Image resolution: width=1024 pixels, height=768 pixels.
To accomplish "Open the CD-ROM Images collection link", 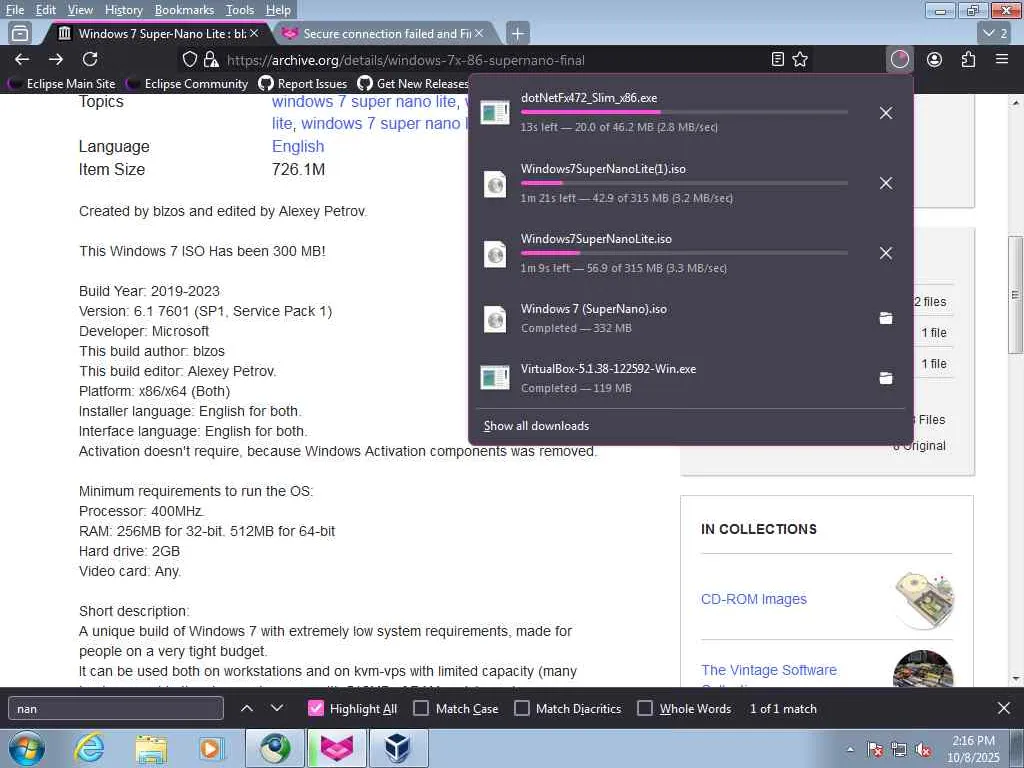I will 754,599.
